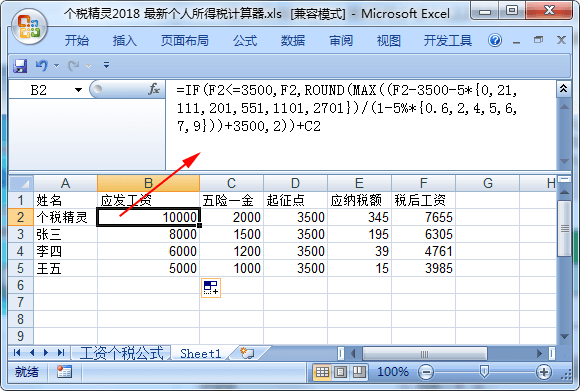Switch to the Sheet1 worksheet tab
This screenshot has width=580, height=391.
pos(200,353)
